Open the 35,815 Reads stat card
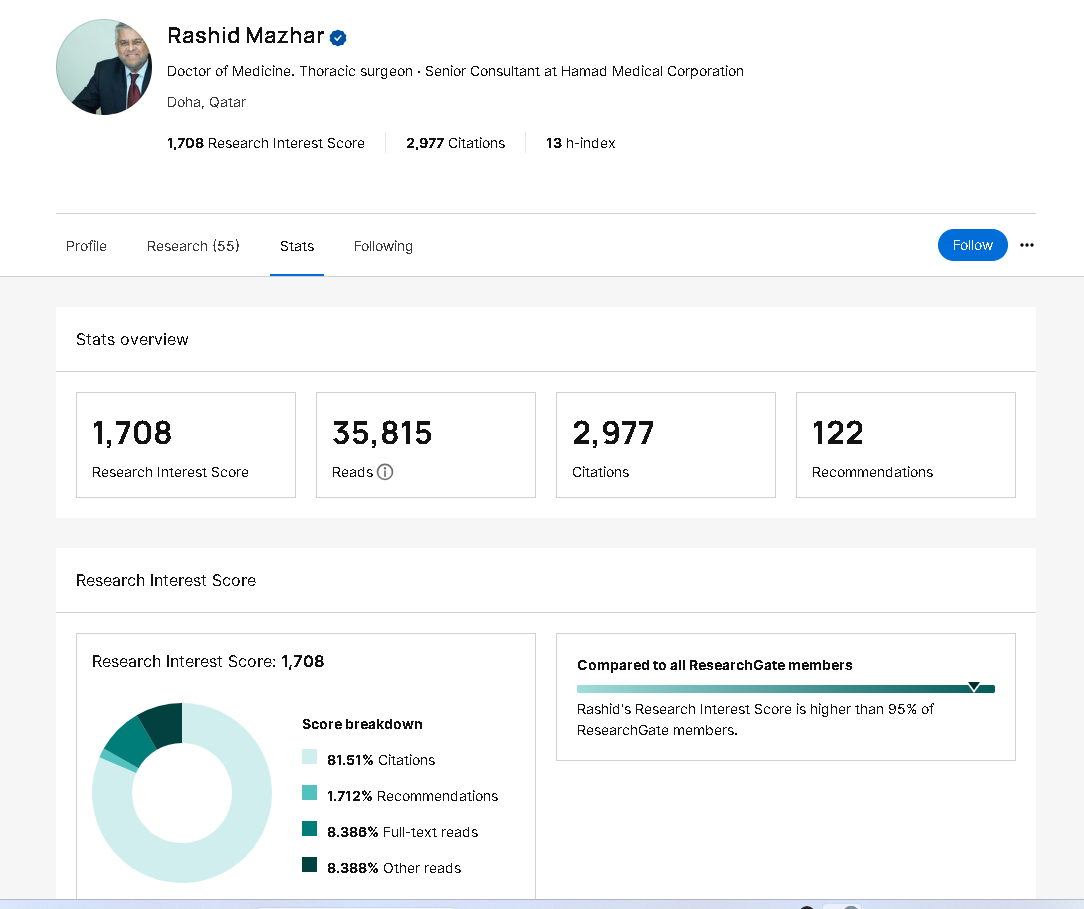The image size is (1084, 909). point(426,445)
